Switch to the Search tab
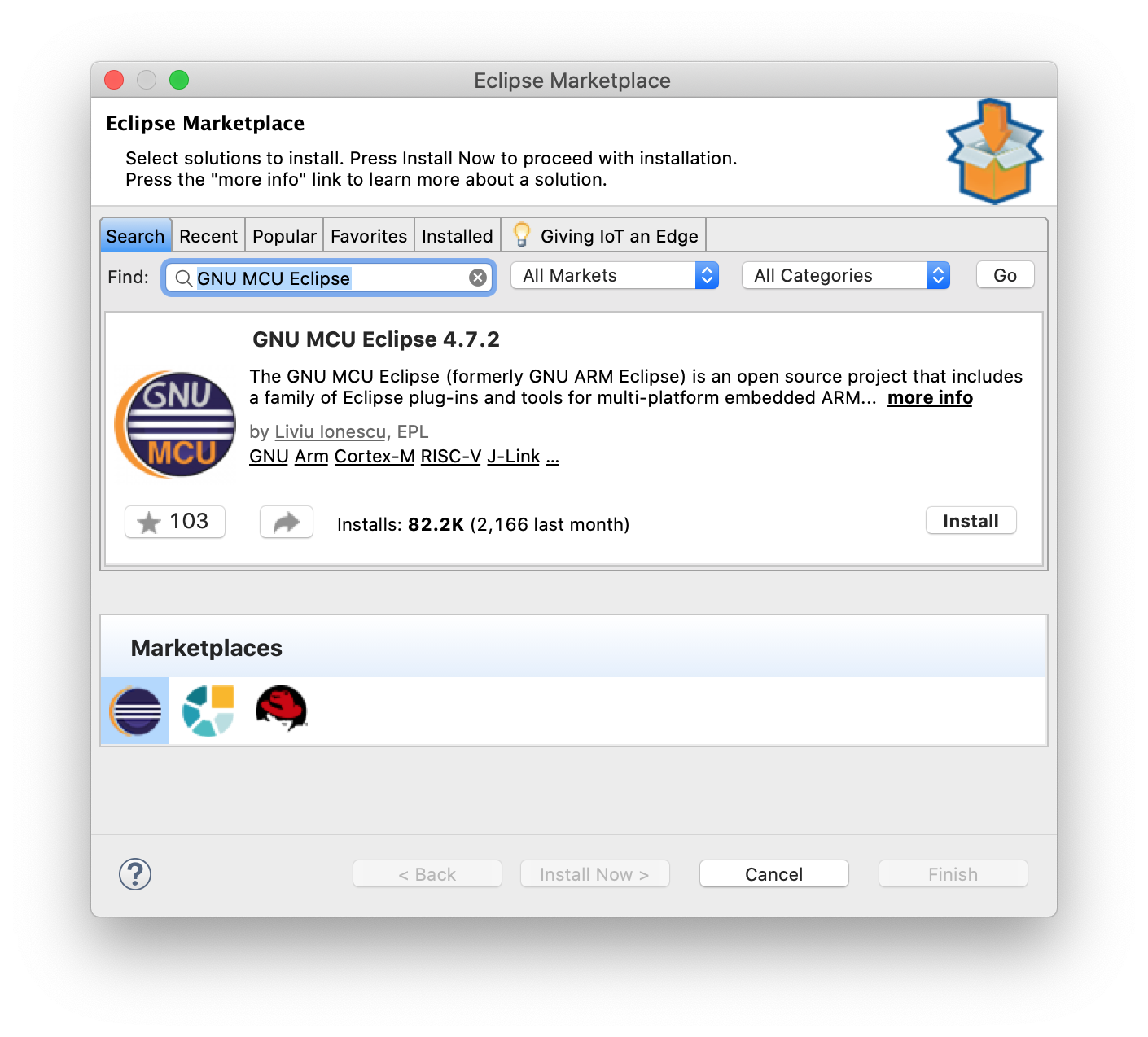 135,236
